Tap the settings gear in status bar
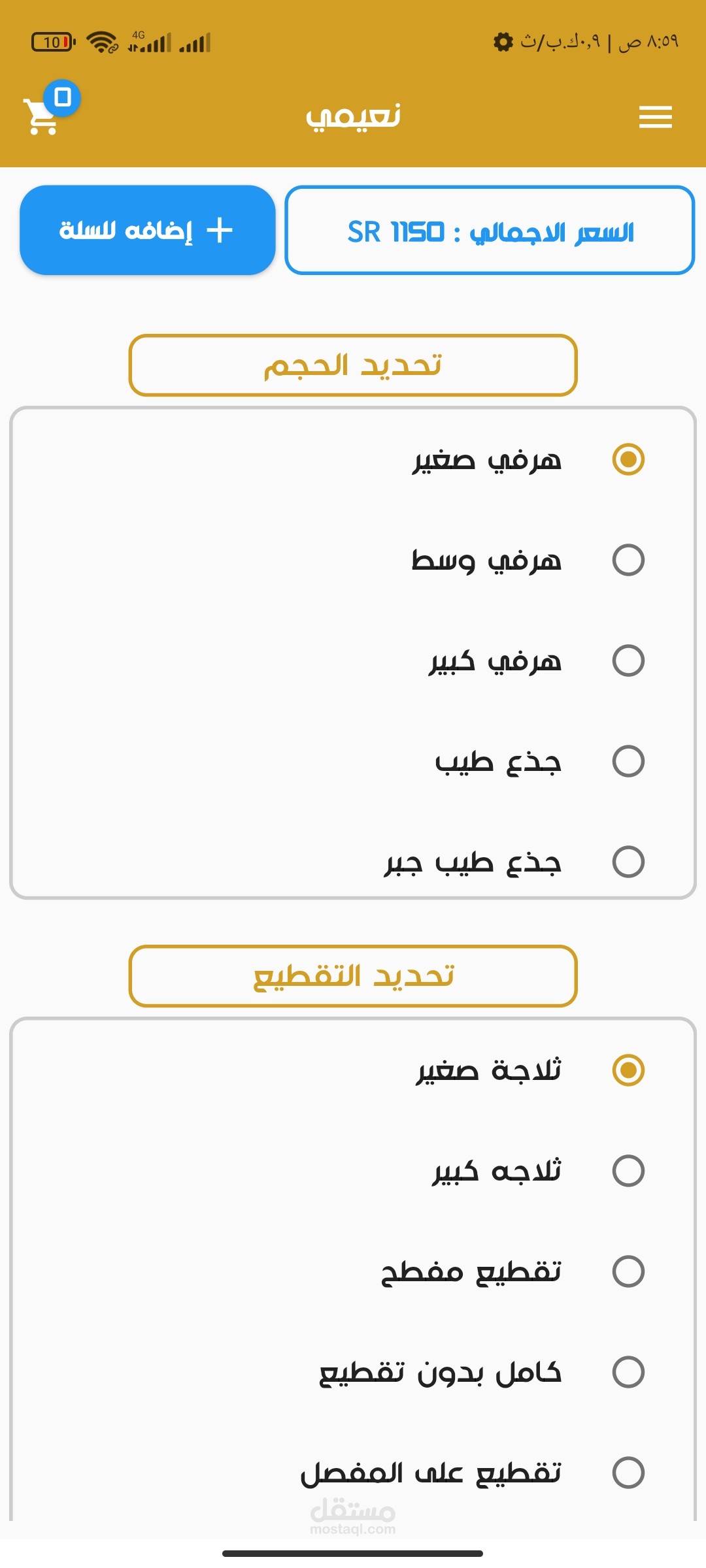706x1568 pixels. coord(503,42)
